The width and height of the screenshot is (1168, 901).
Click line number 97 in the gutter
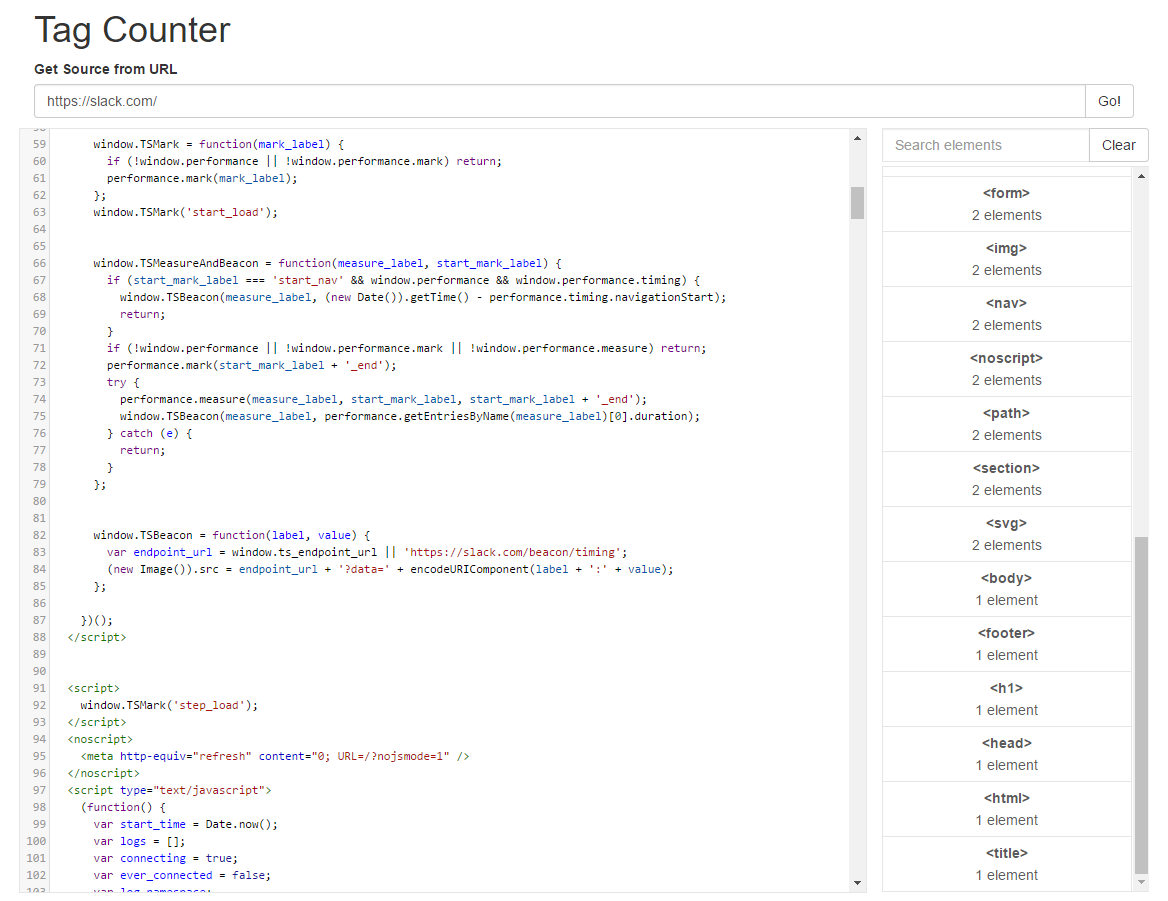coord(39,790)
